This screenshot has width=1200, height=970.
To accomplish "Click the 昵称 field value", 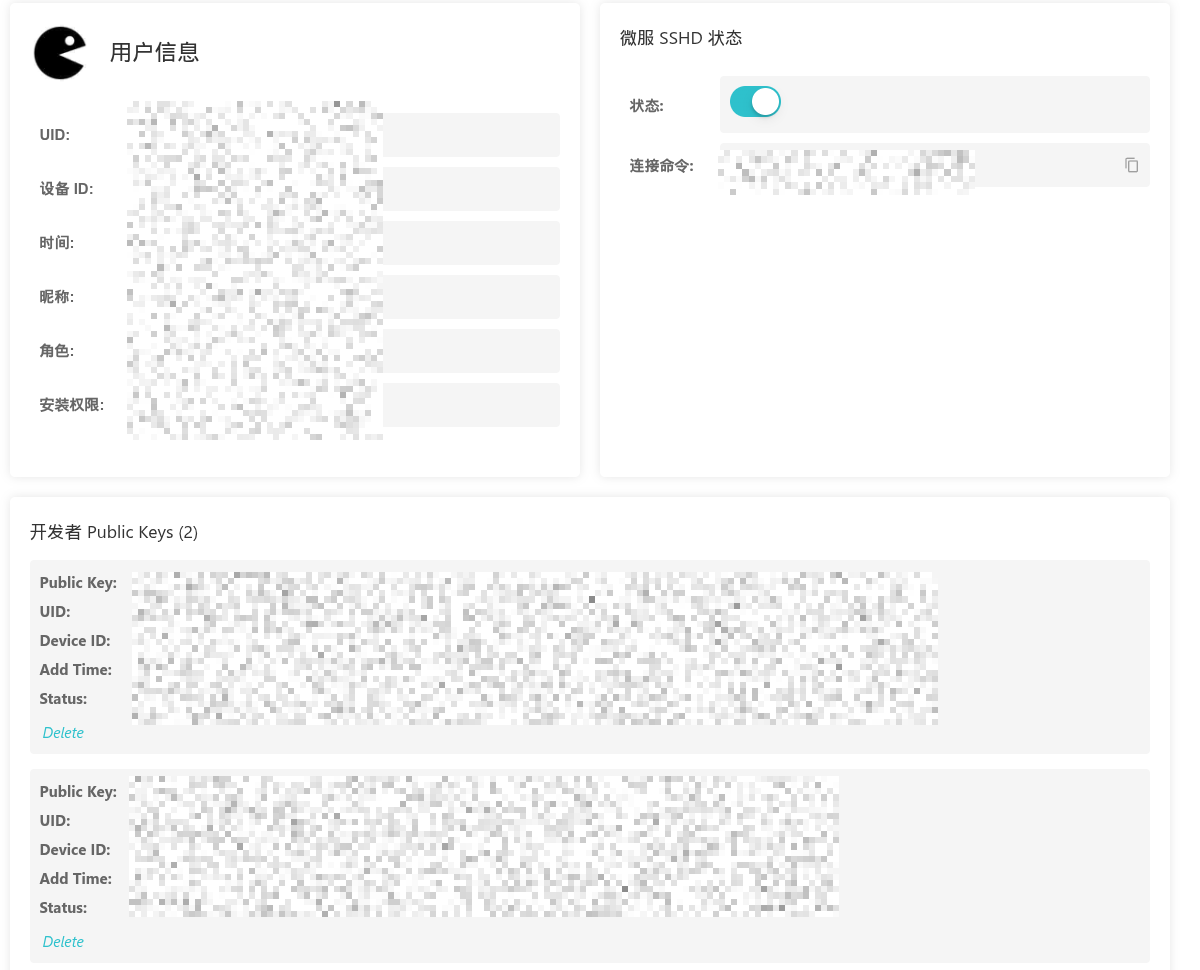I will coord(343,297).
